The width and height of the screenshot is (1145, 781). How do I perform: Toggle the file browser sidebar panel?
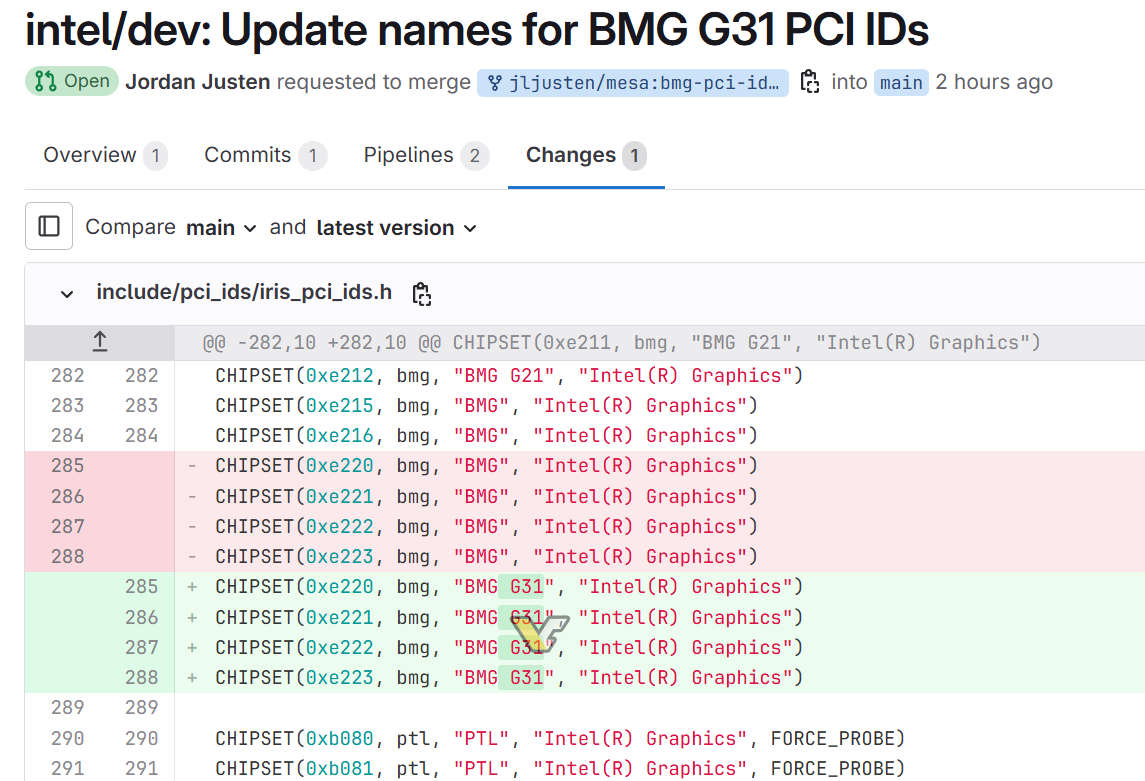click(48, 226)
